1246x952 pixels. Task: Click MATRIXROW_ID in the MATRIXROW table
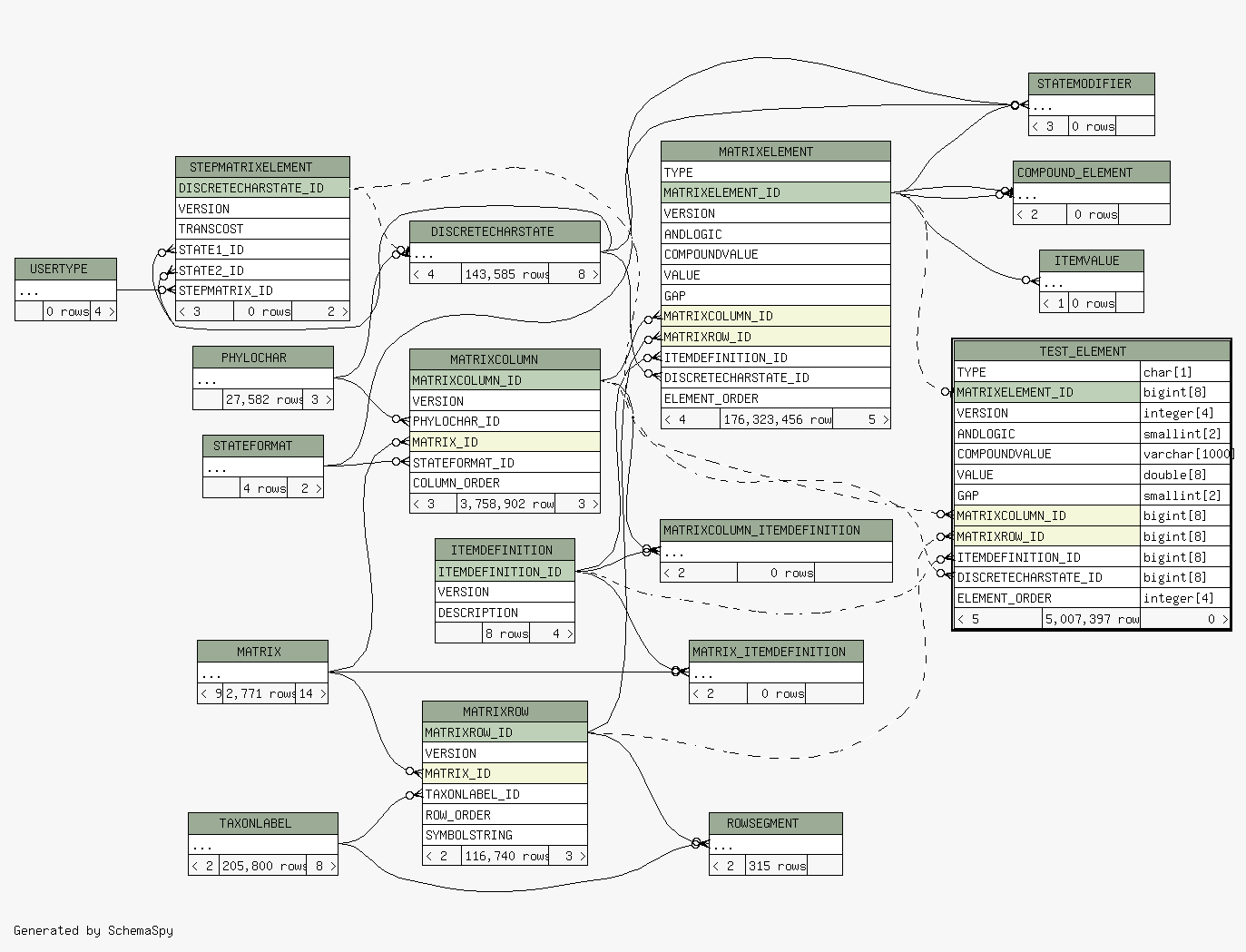[505, 732]
